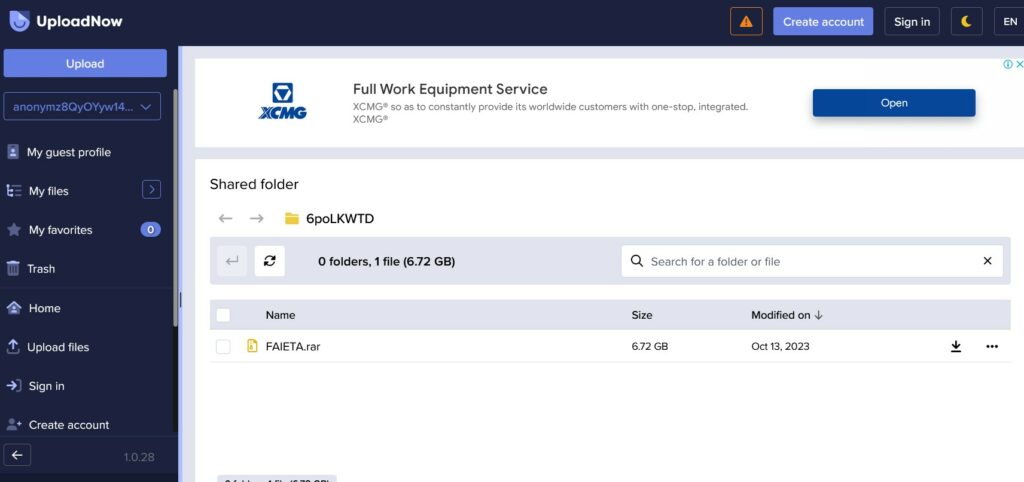Go to My favorites in sidebar
1024x482 pixels.
click(x=60, y=230)
